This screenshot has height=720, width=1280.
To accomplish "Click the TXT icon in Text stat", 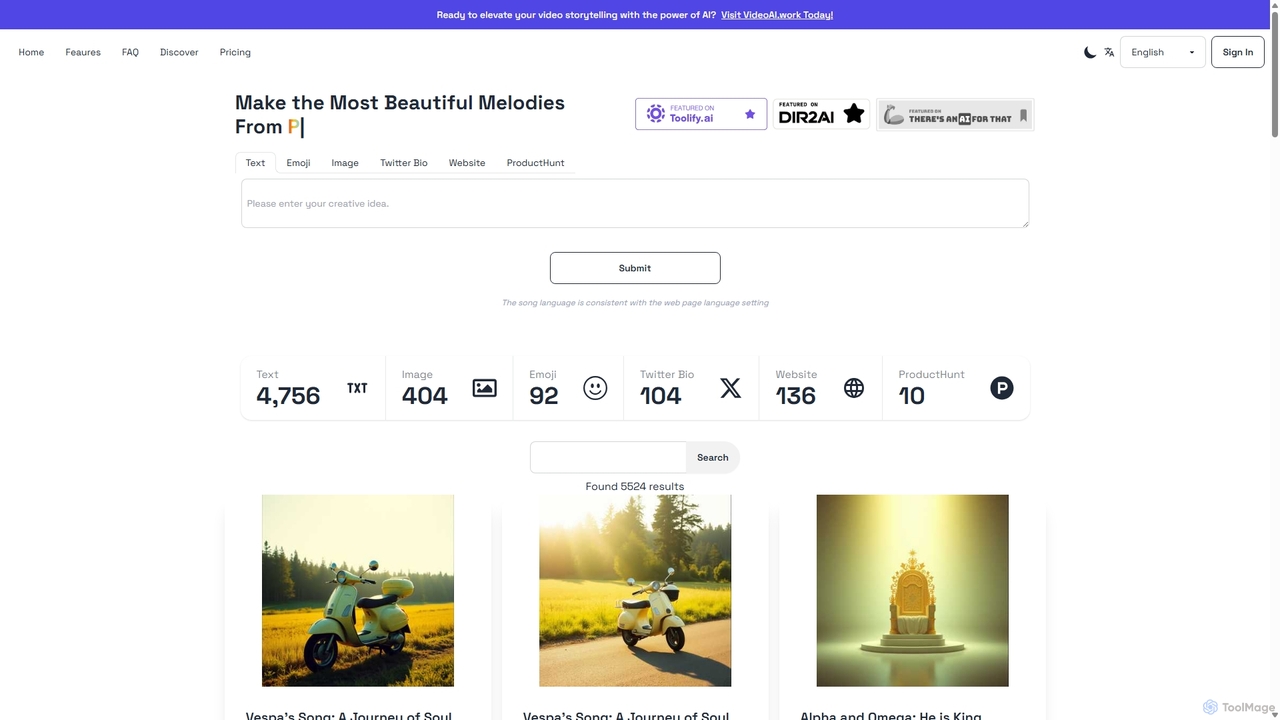I will 357,388.
